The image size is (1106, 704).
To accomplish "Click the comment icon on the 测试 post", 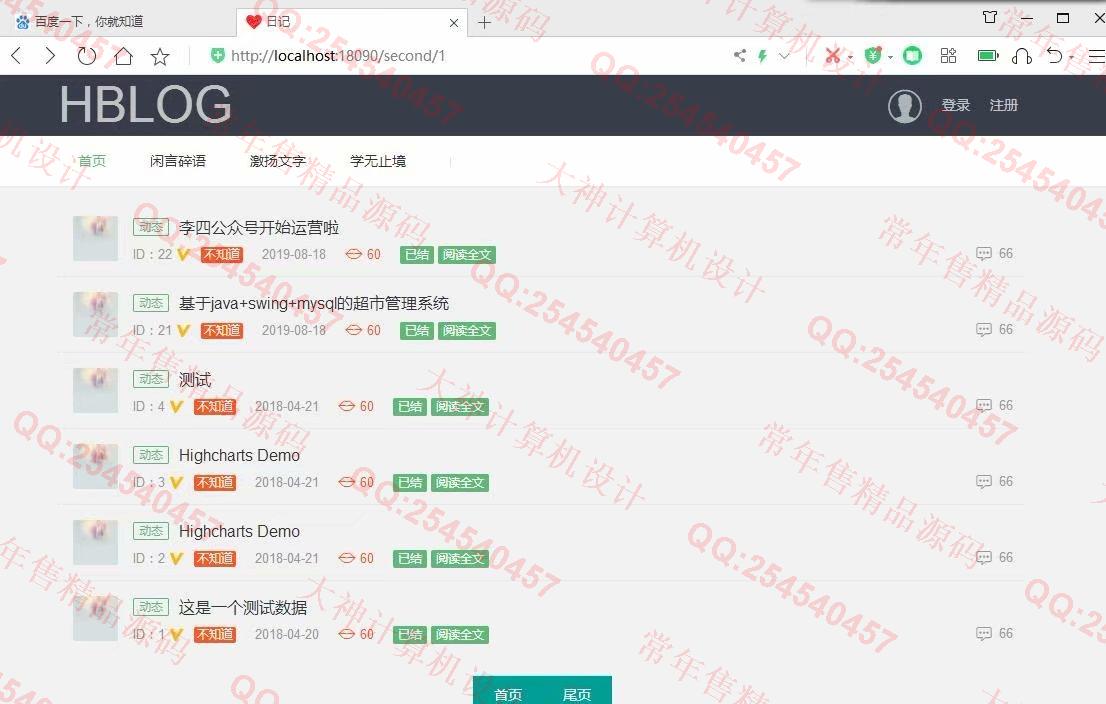I will click(983, 406).
